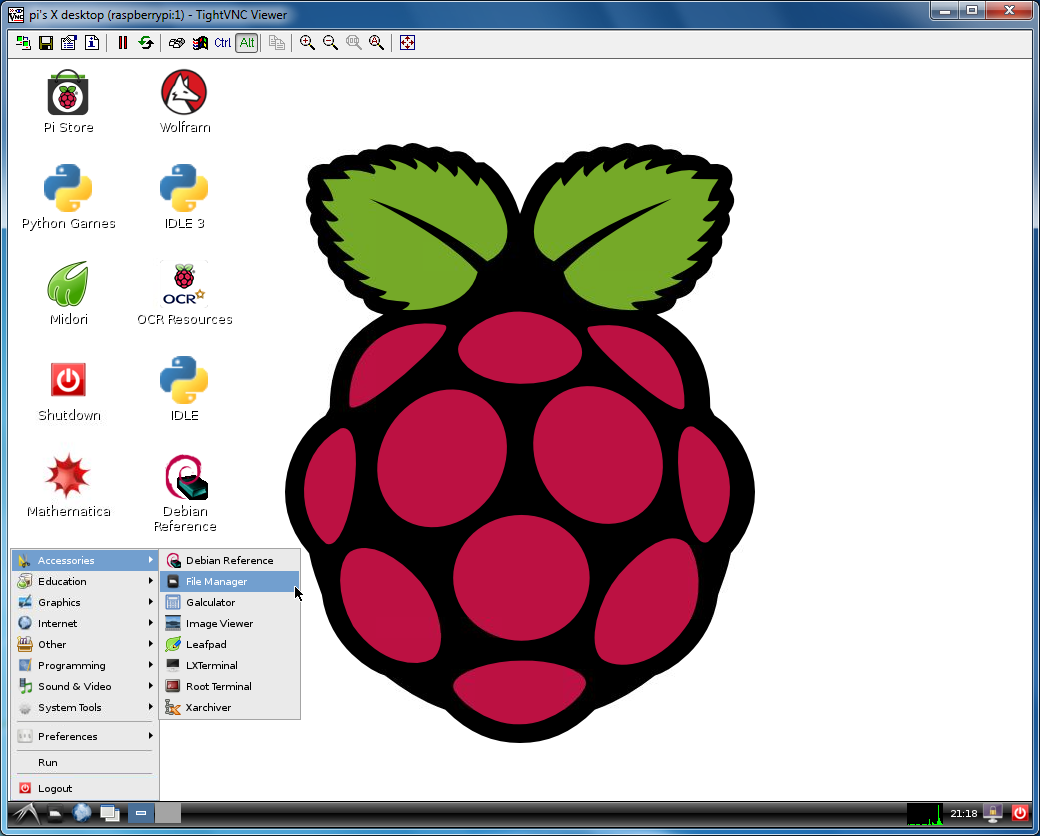Zoom out with the minus magnifier icon
1040x836 pixels.
pos(330,43)
